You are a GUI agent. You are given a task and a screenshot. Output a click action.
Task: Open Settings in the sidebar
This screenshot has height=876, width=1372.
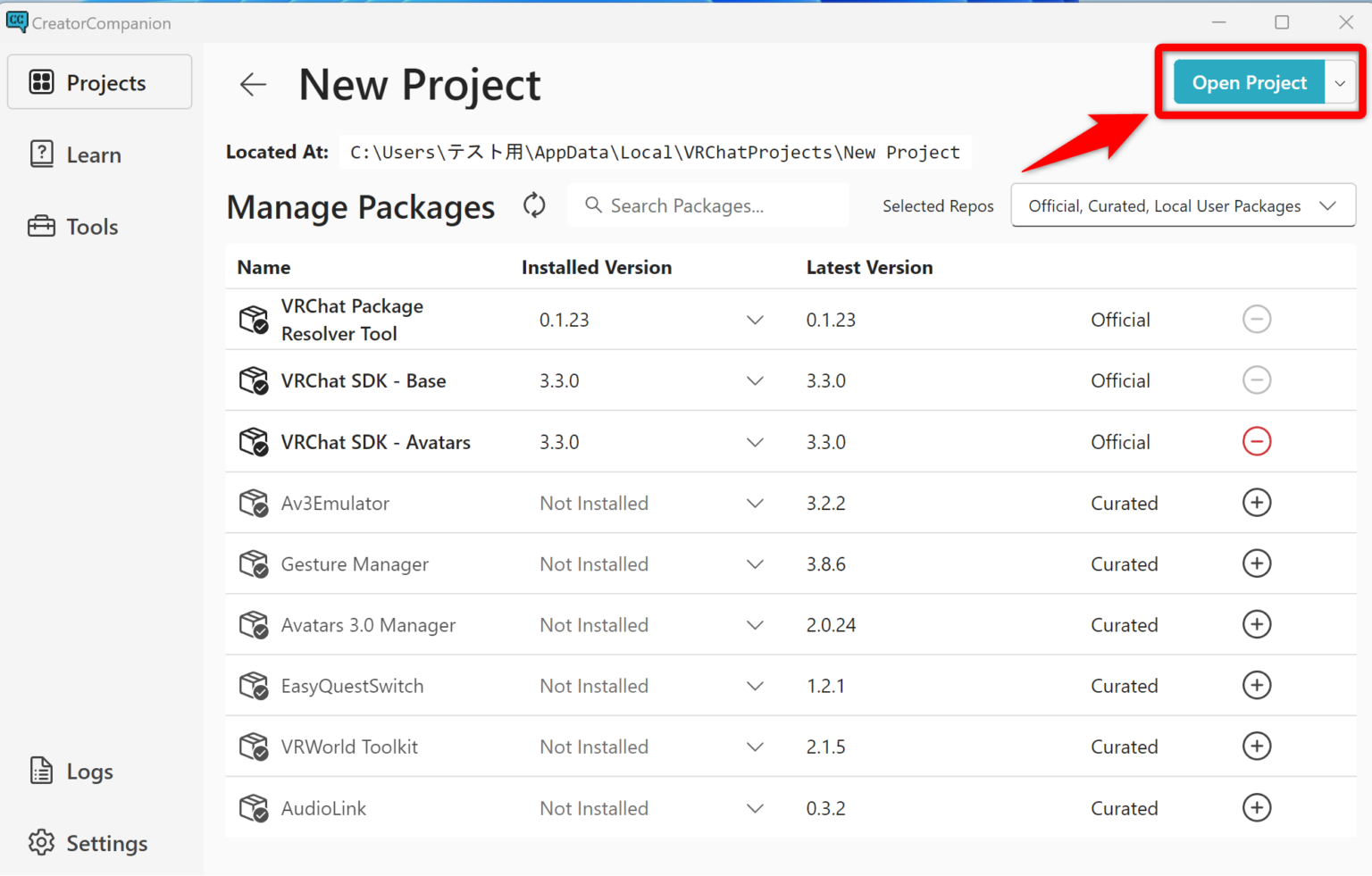(105, 844)
